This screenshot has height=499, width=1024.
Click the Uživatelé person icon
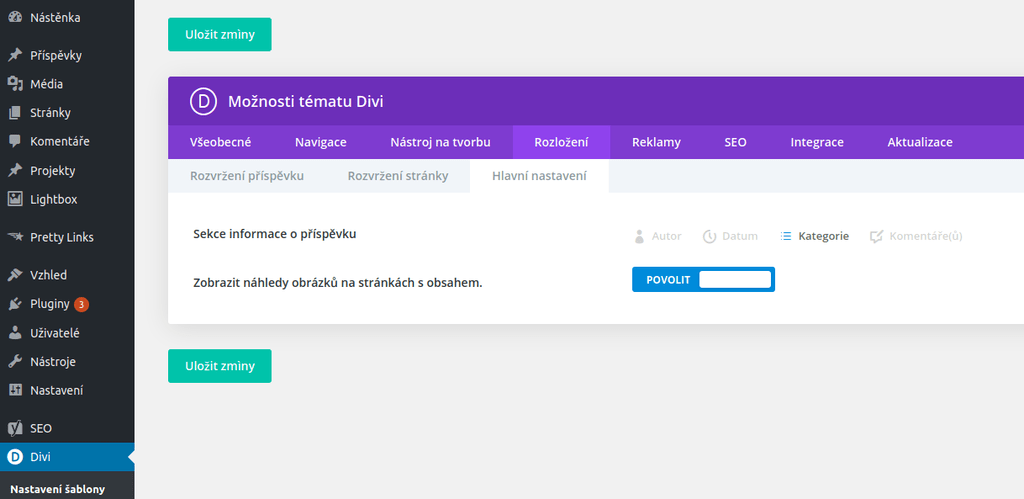tap(14, 332)
